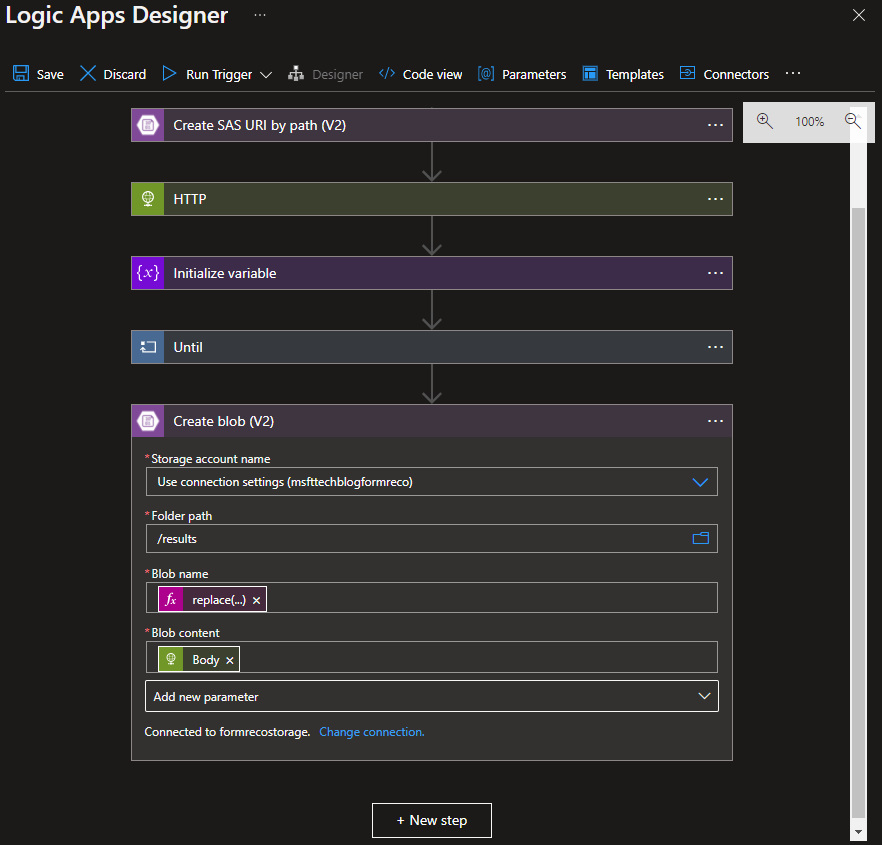Open the Templates gallery

coord(623,74)
